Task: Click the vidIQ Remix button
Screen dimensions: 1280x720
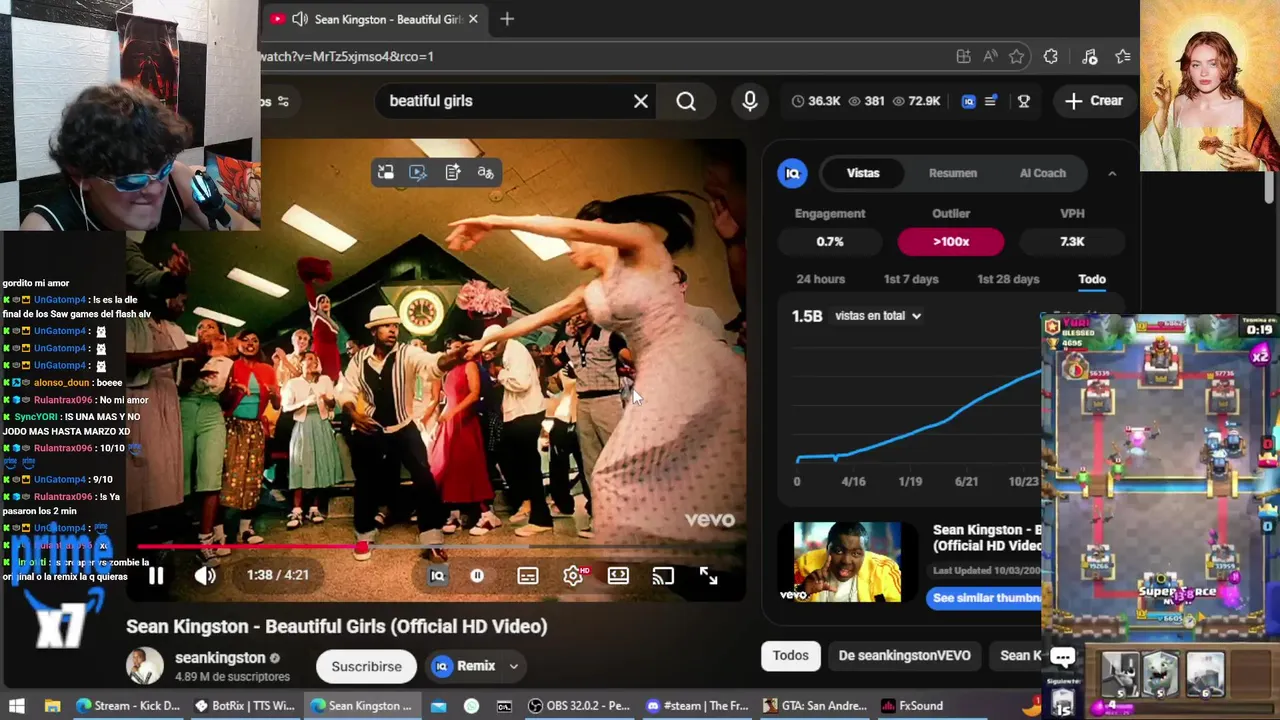Action: pos(465,666)
